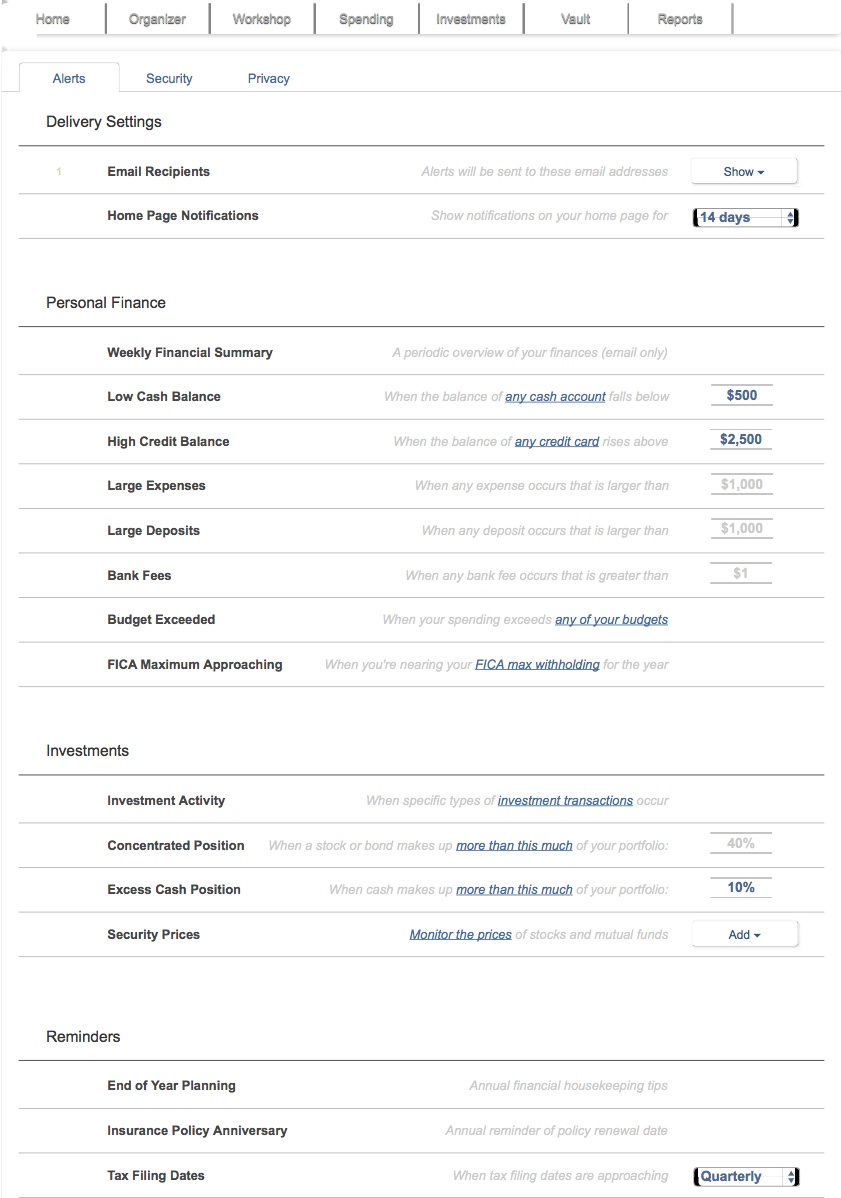Edit the Low Cash Balance $500 field
This screenshot has height=1198, width=841.
(741, 396)
